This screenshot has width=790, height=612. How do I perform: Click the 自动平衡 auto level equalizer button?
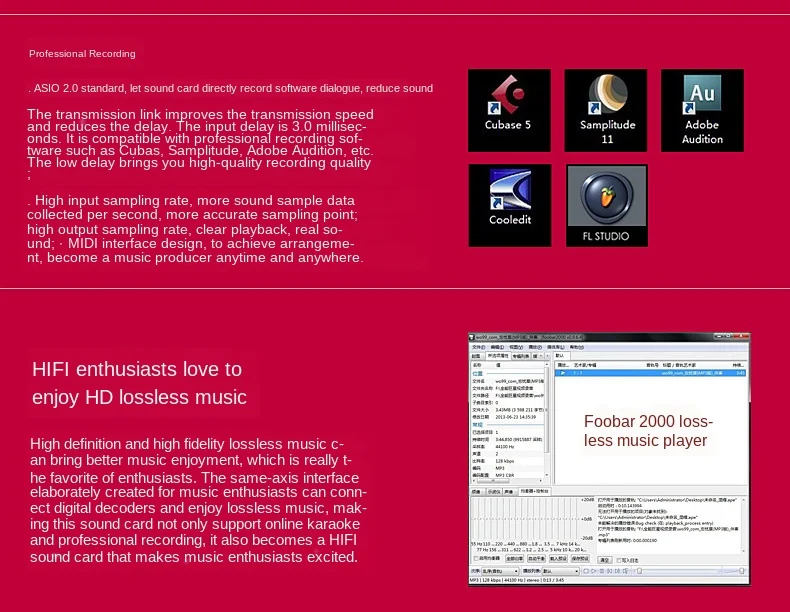537,559
